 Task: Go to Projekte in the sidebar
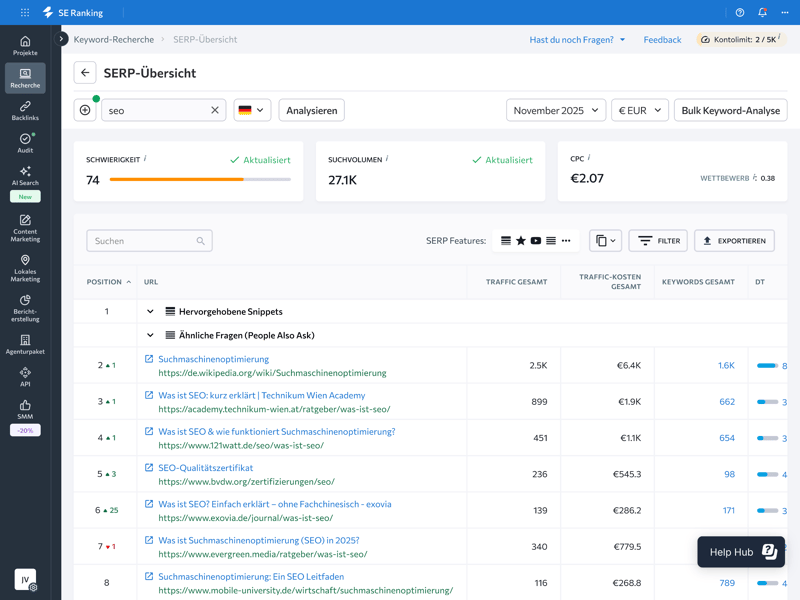point(25,45)
